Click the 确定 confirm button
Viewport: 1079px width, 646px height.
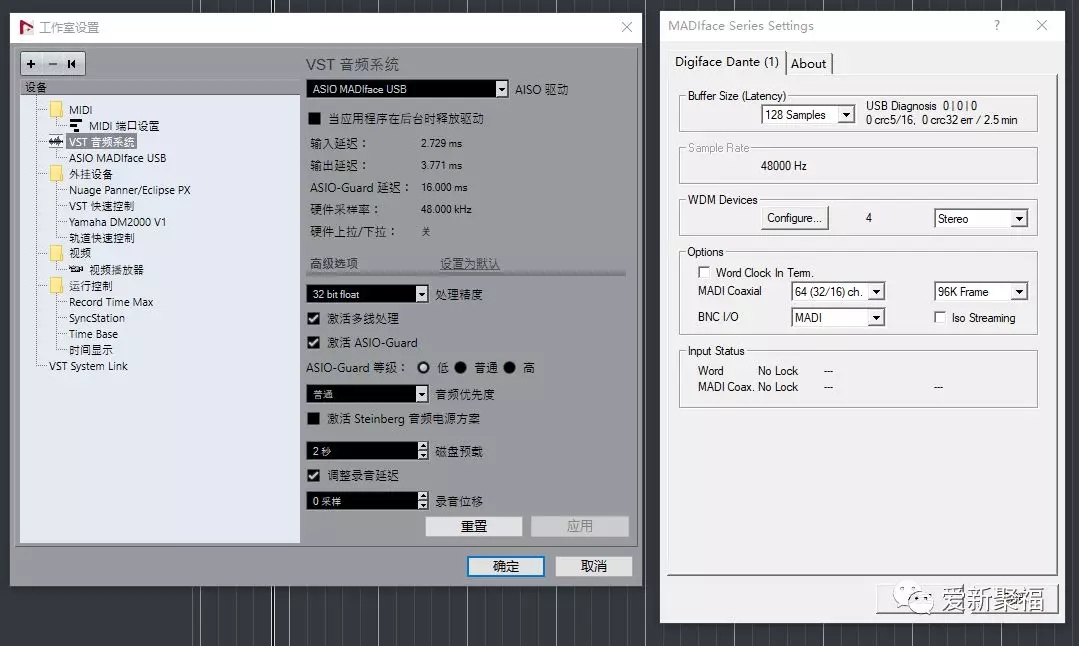click(x=505, y=566)
